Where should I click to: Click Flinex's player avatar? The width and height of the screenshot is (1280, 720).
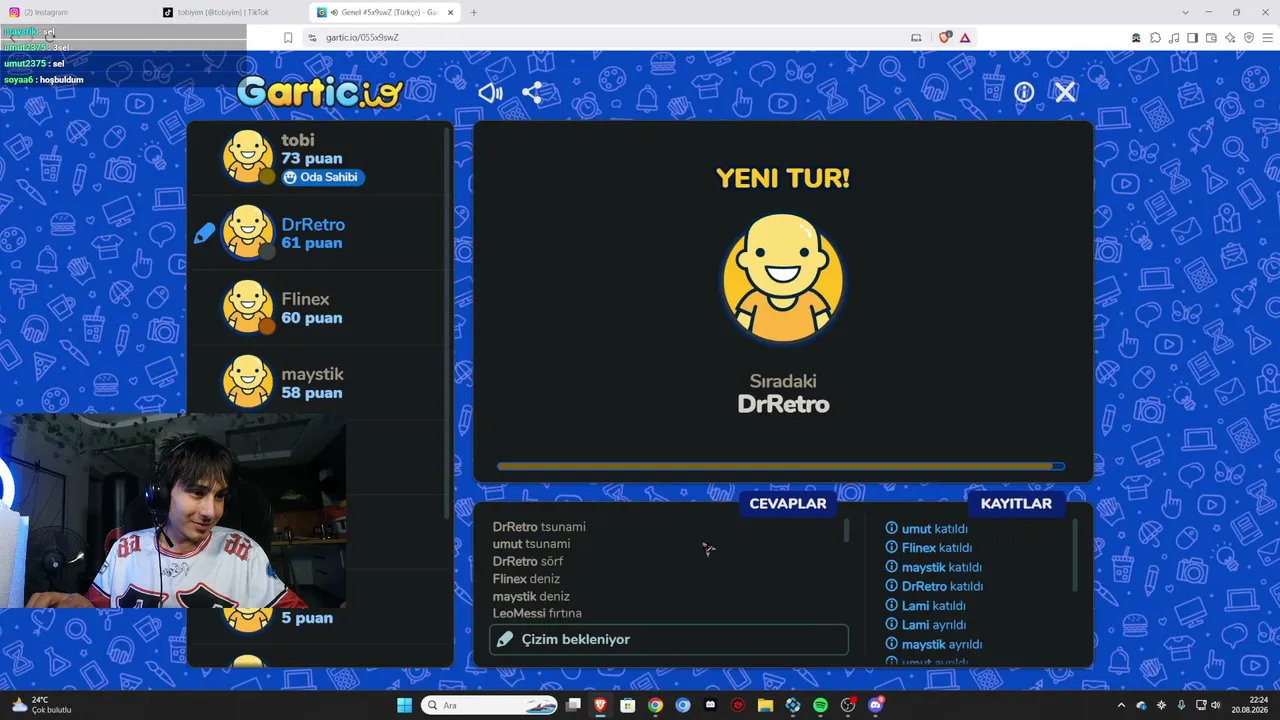[247, 307]
